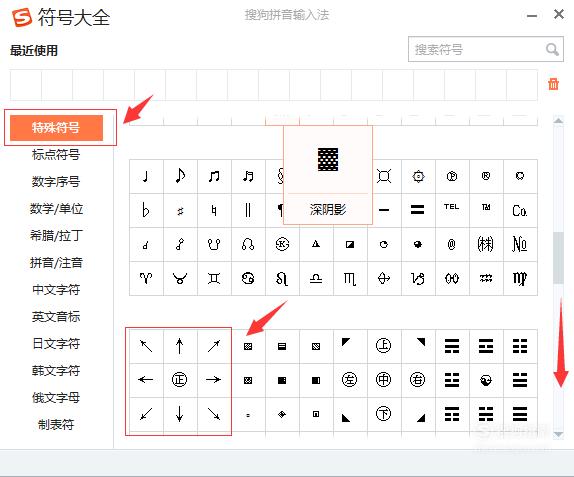
Task: Switch to 标点符号 category
Action: [x=56, y=154]
